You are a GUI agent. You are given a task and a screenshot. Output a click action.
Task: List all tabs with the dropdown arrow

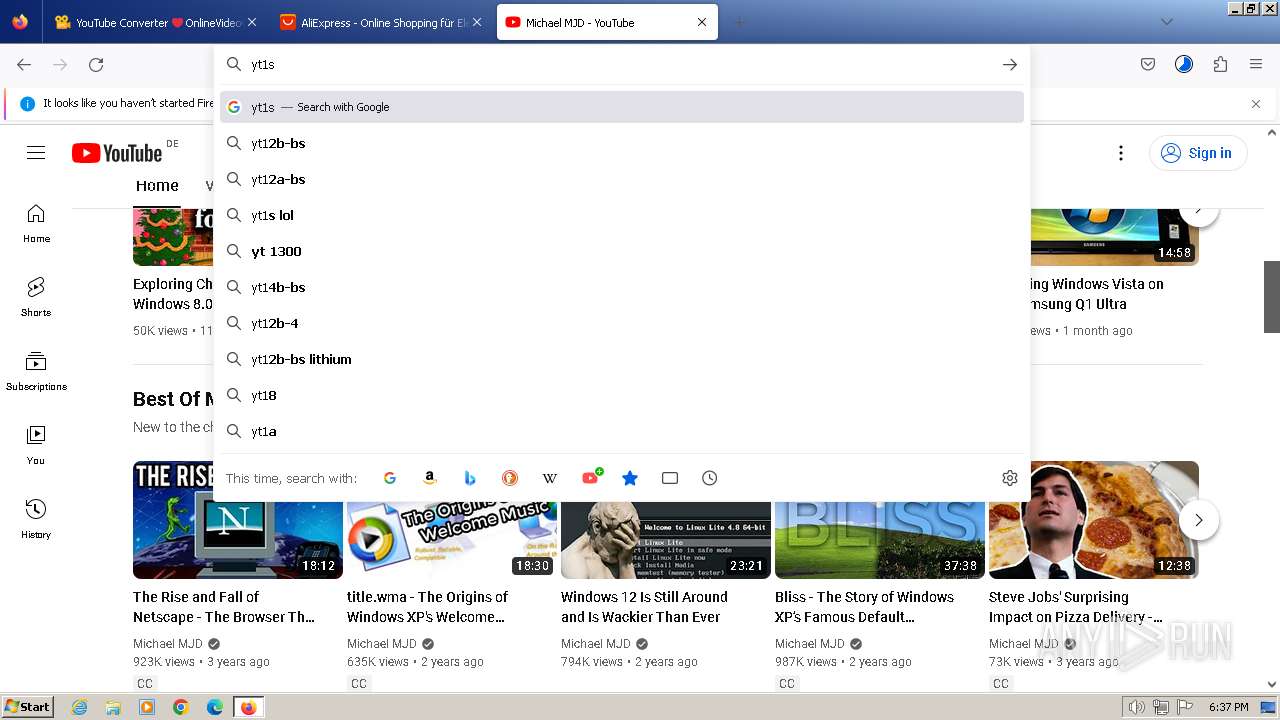(x=1167, y=22)
